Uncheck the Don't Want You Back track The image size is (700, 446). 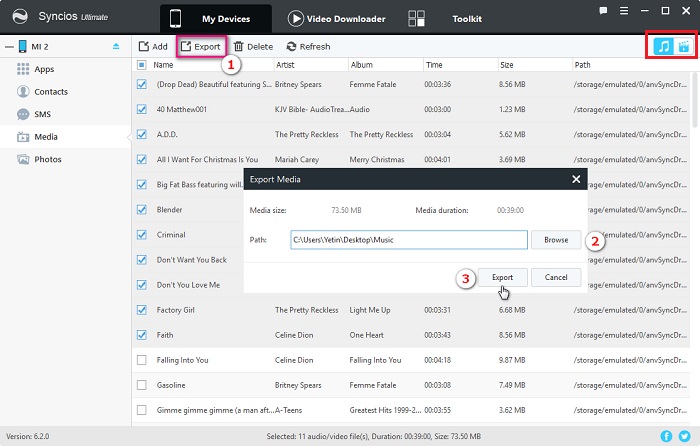point(142,260)
